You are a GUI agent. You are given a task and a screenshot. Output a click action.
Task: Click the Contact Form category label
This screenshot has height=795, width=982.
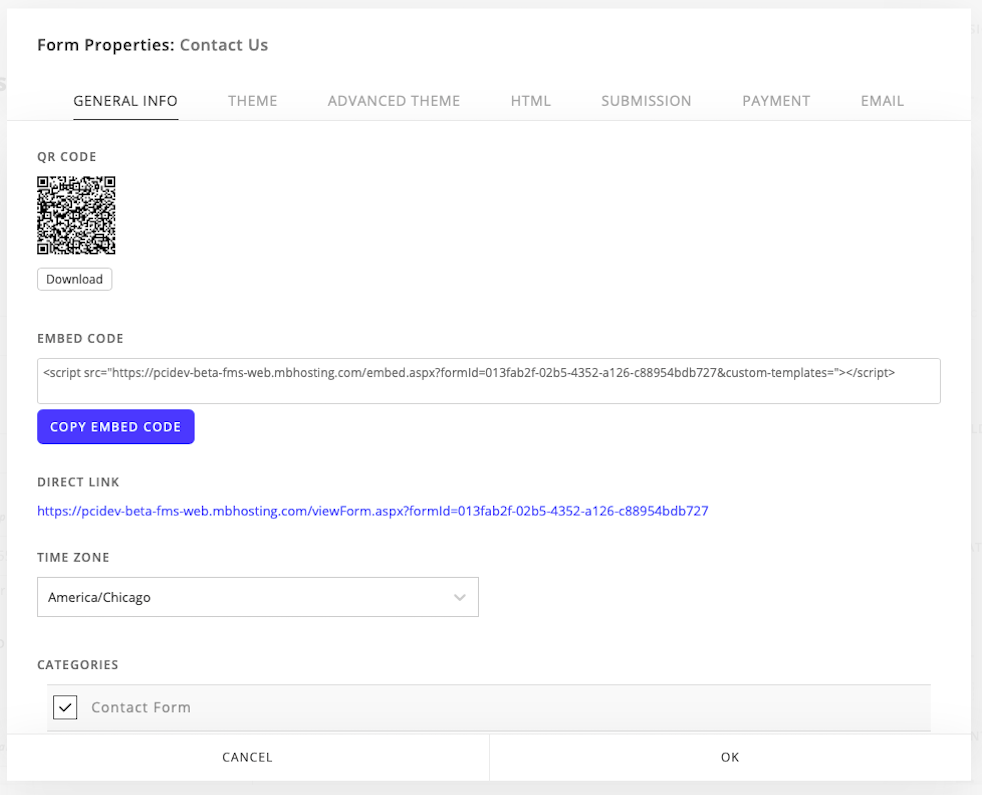(x=141, y=707)
